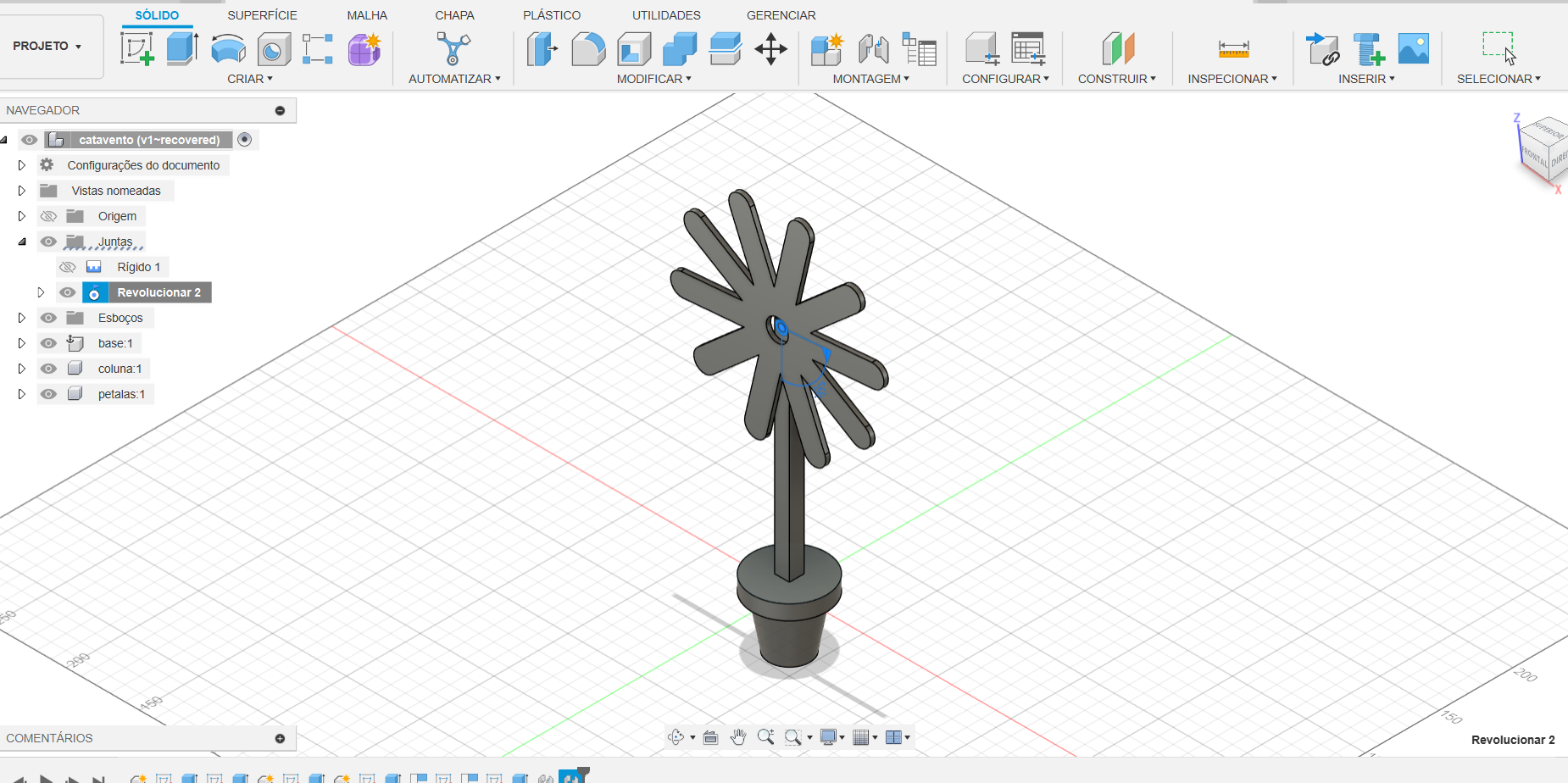Select the Fillet tool icon
The image size is (1568, 783).
click(x=588, y=49)
